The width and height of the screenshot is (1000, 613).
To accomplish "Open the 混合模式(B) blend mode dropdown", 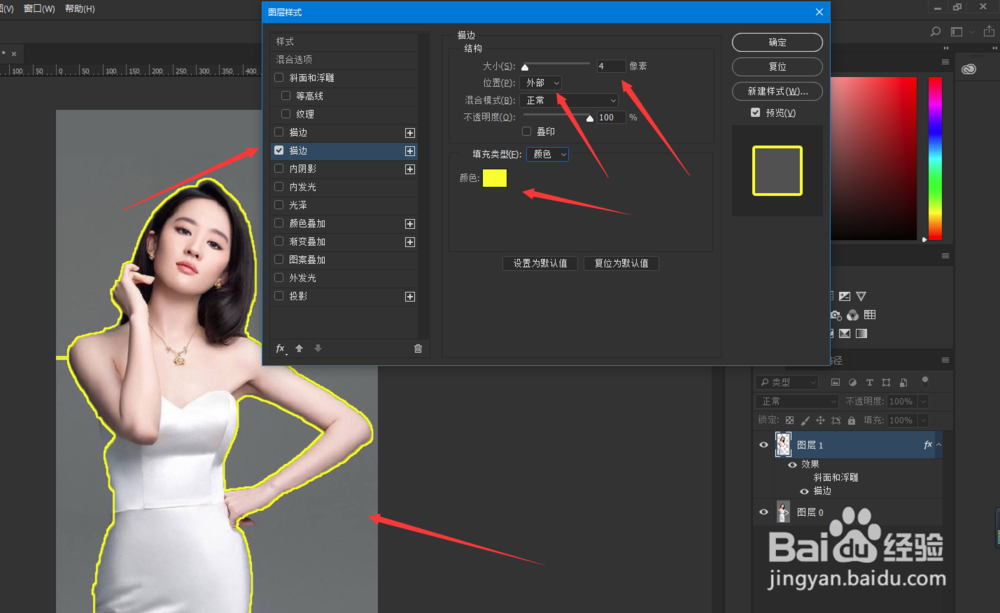I will [x=570, y=101].
